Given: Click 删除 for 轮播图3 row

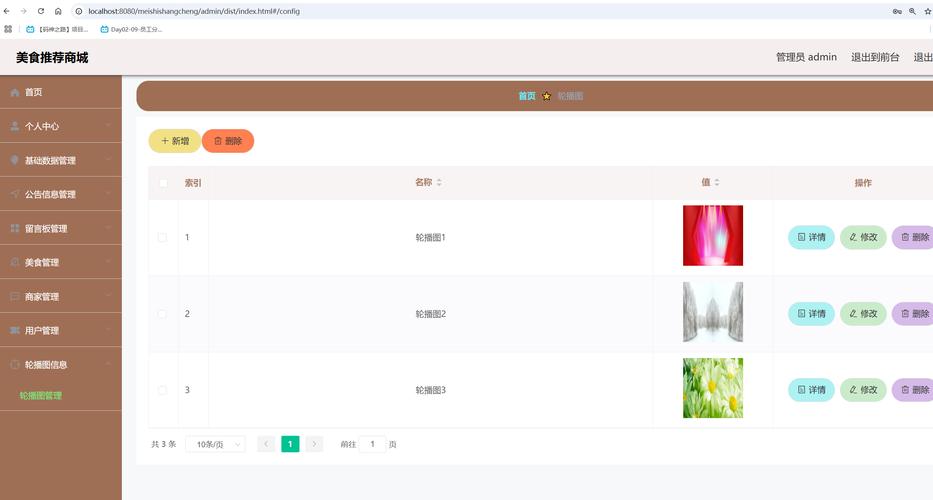Looking at the screenshot, I should coord(913,390).
